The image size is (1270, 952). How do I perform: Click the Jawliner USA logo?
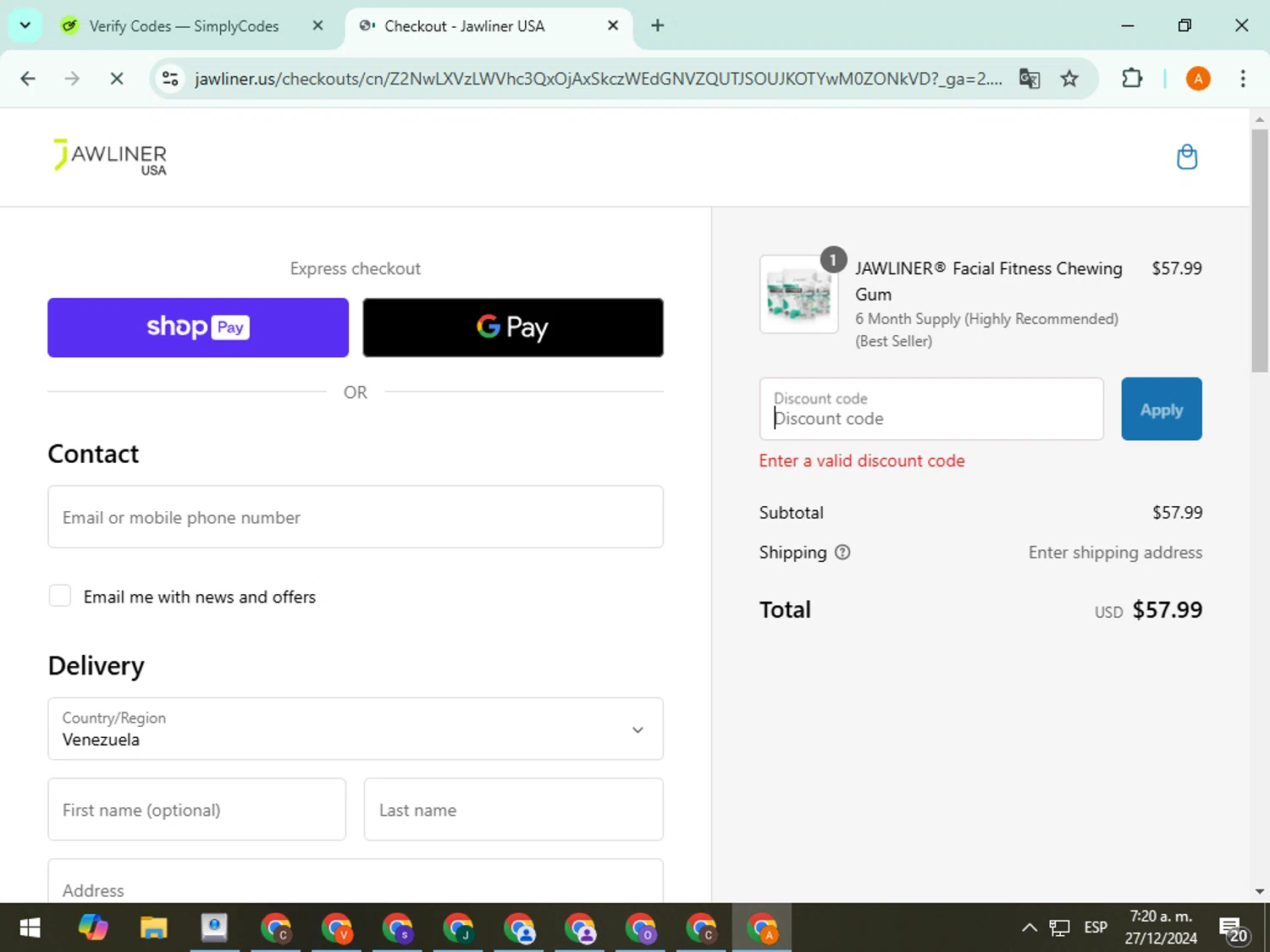(110, 157)
